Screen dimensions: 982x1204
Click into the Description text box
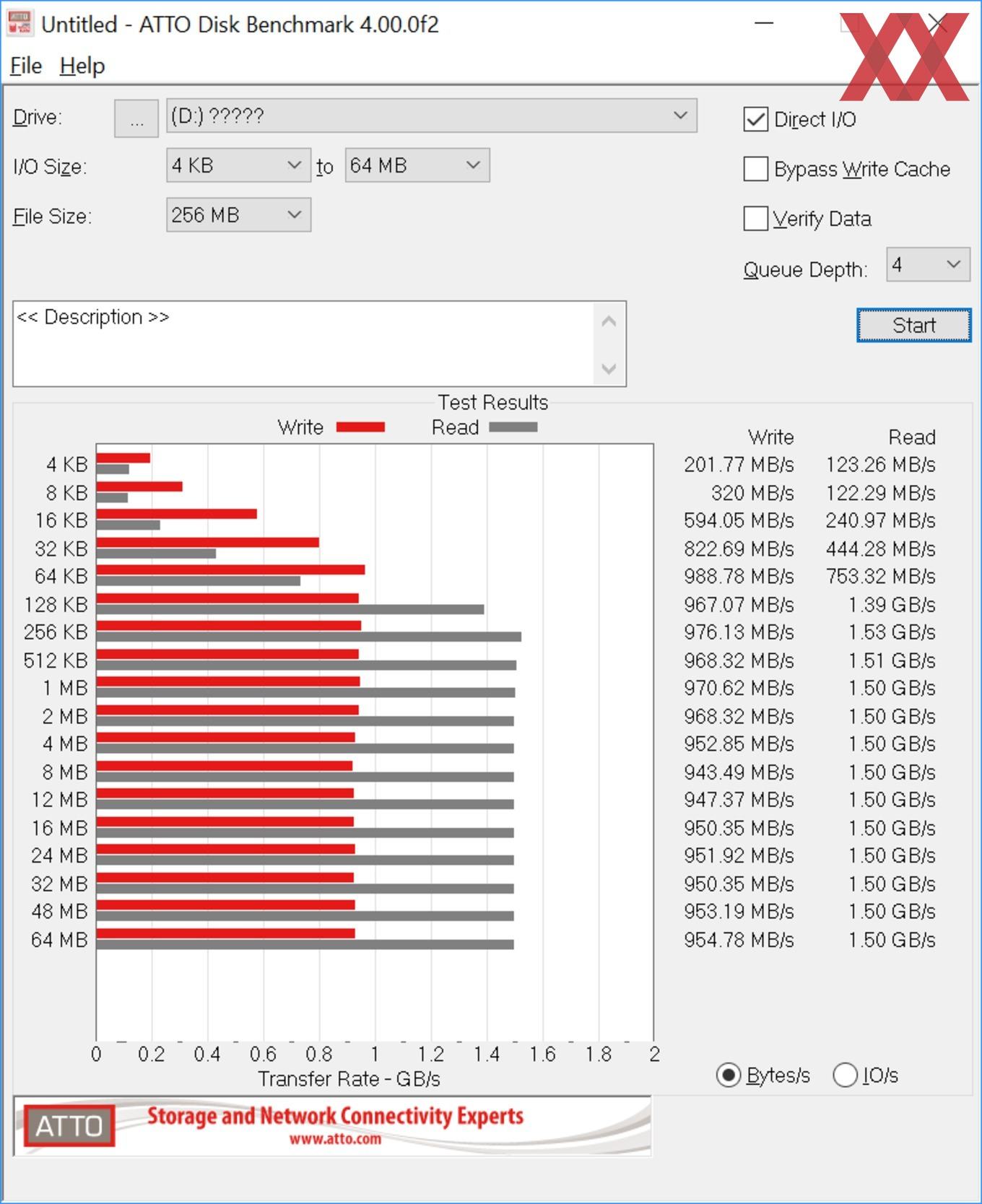point(303,344)
